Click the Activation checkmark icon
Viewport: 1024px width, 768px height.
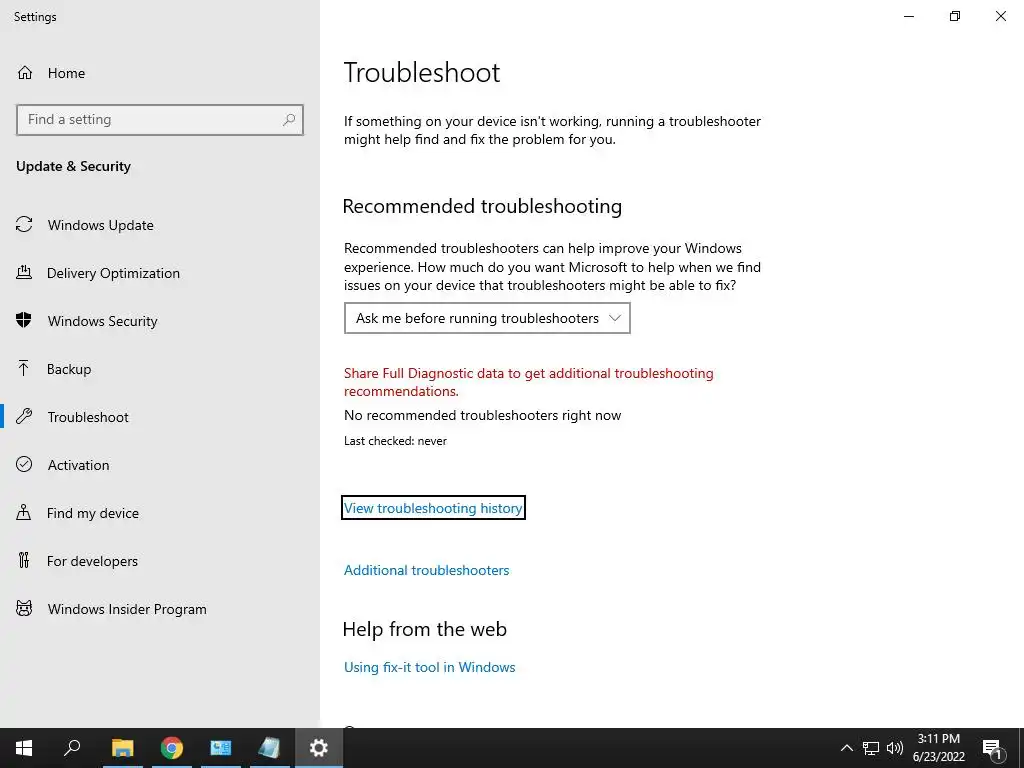[x=24, y=465]
